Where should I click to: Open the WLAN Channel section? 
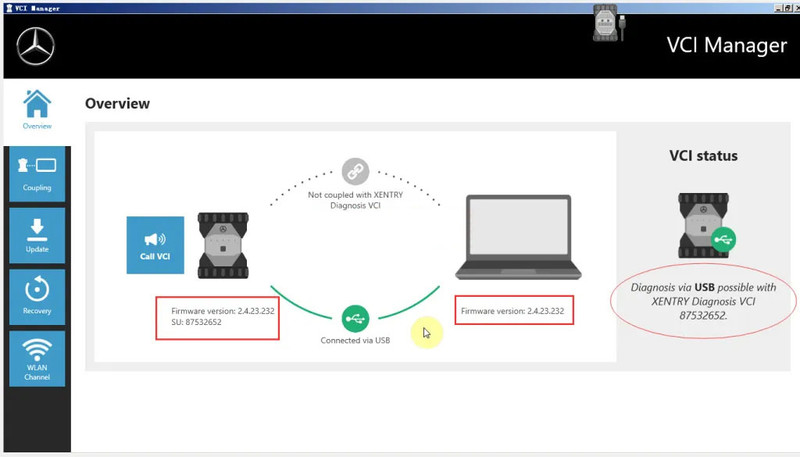[x=37, y=359]
